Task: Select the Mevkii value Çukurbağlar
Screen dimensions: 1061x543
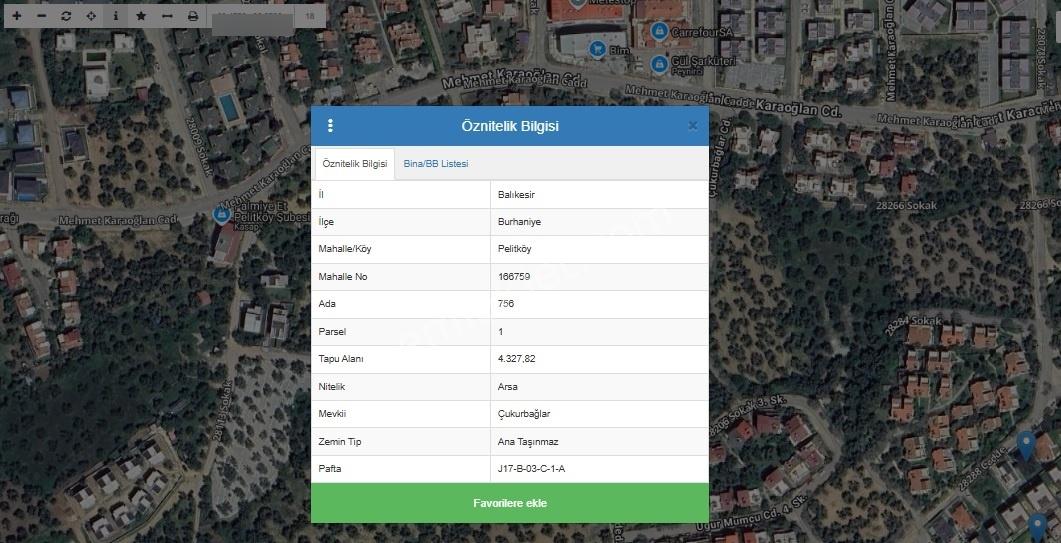Action: pos(600,414)
